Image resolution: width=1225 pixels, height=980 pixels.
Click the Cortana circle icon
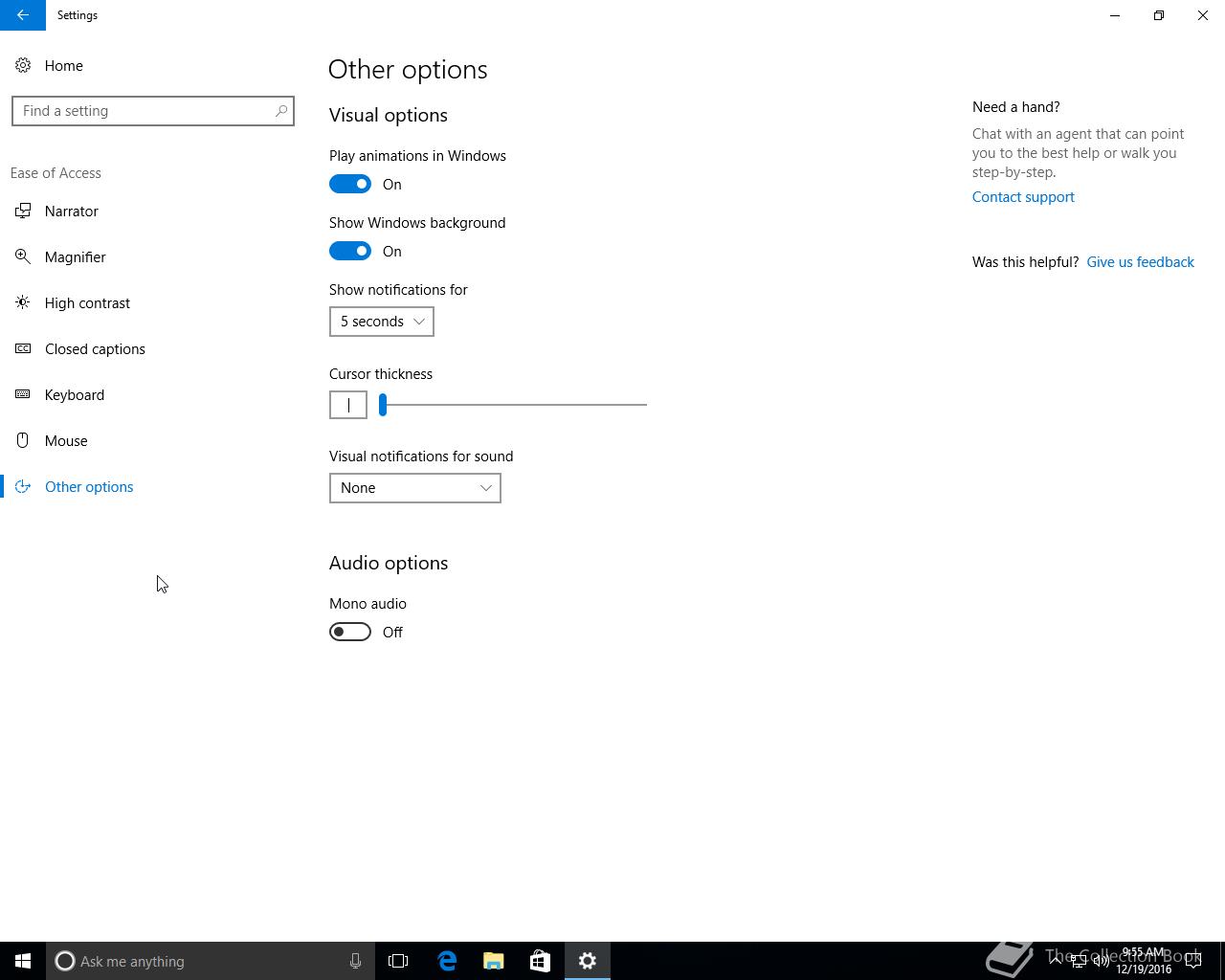[64, 961]
